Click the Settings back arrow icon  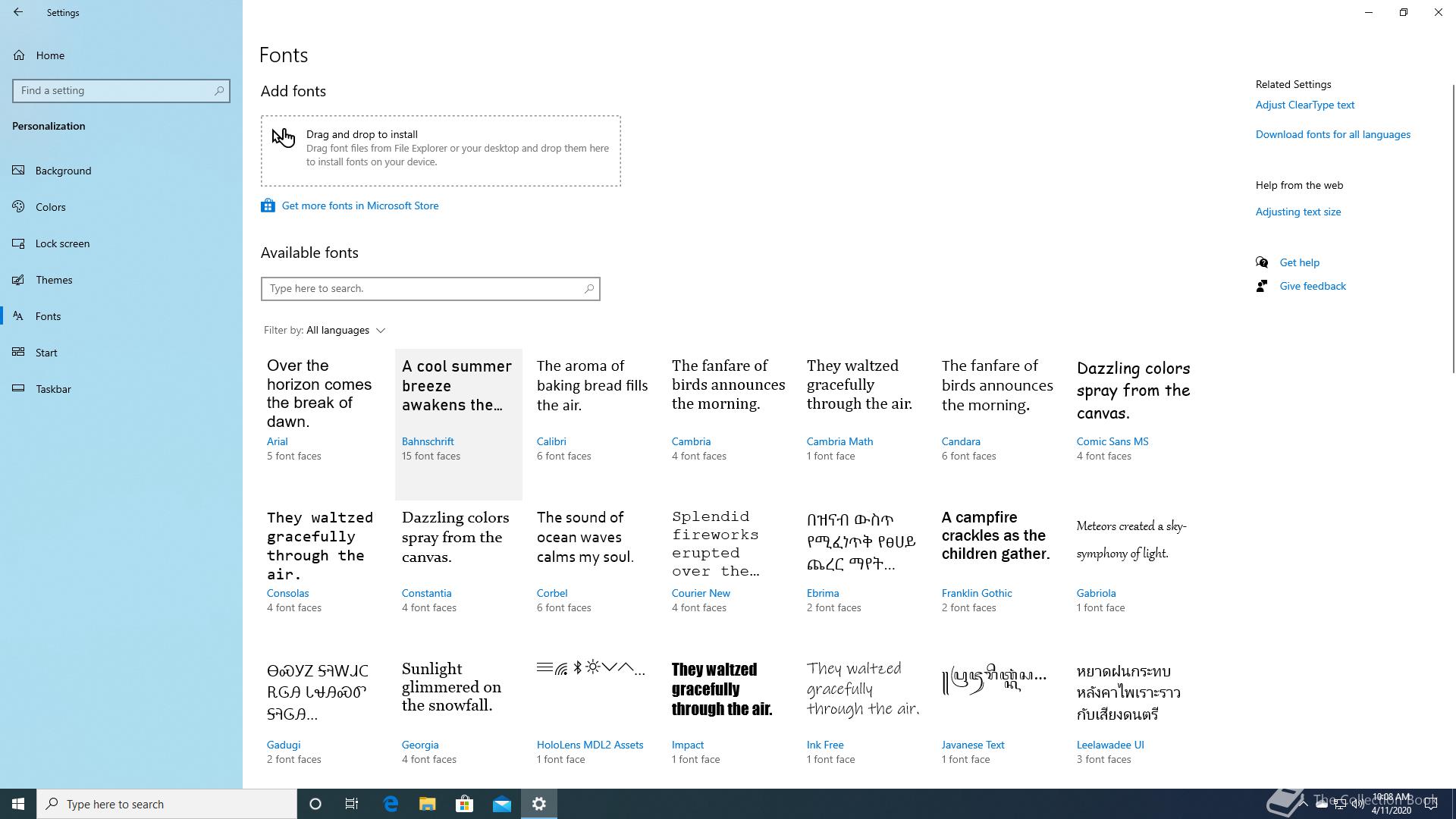coord(18,12)
